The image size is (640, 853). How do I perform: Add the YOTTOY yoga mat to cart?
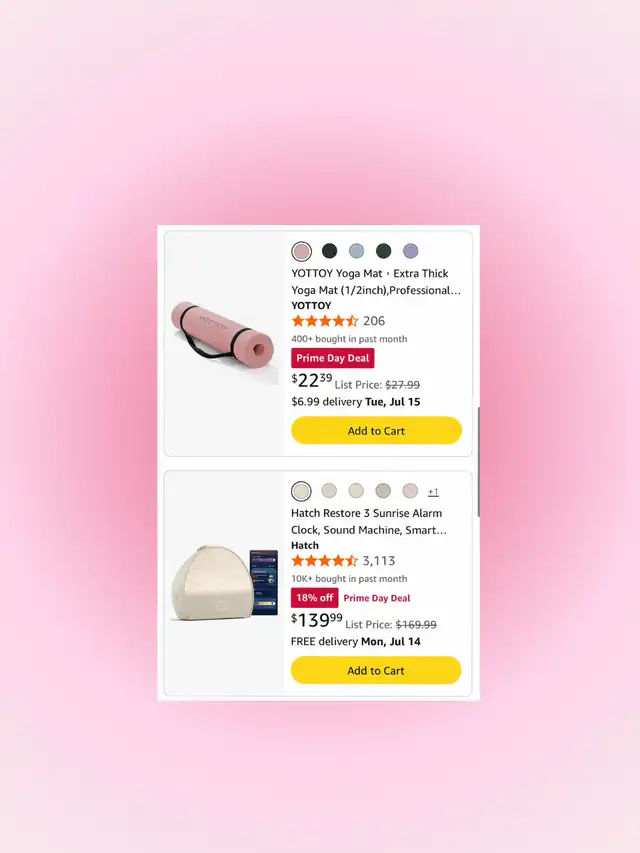pos(376,430)
